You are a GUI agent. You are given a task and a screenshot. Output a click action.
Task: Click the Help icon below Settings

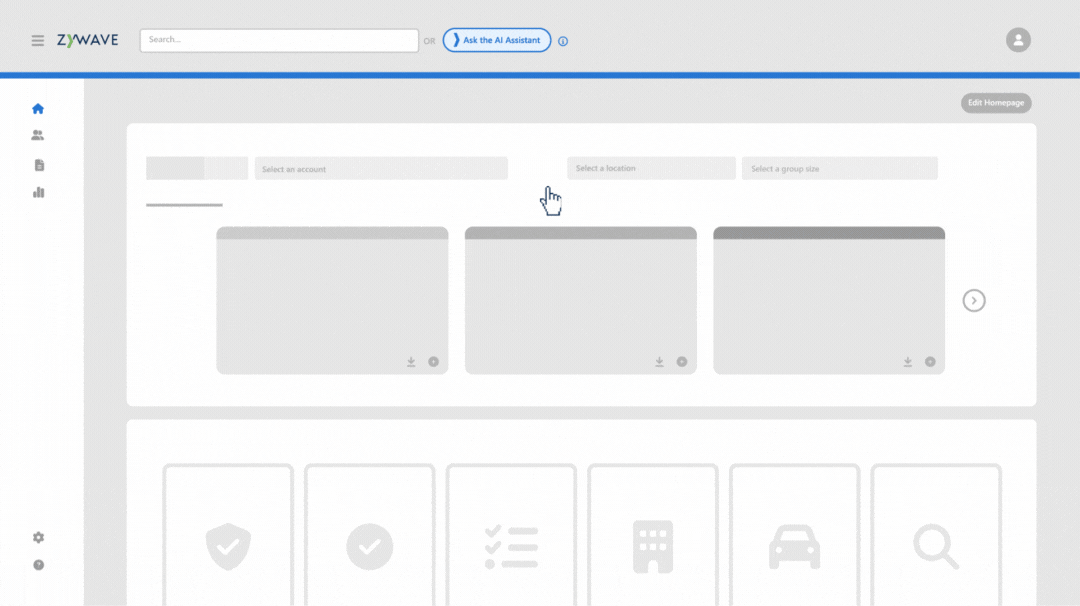coord(37,564)
